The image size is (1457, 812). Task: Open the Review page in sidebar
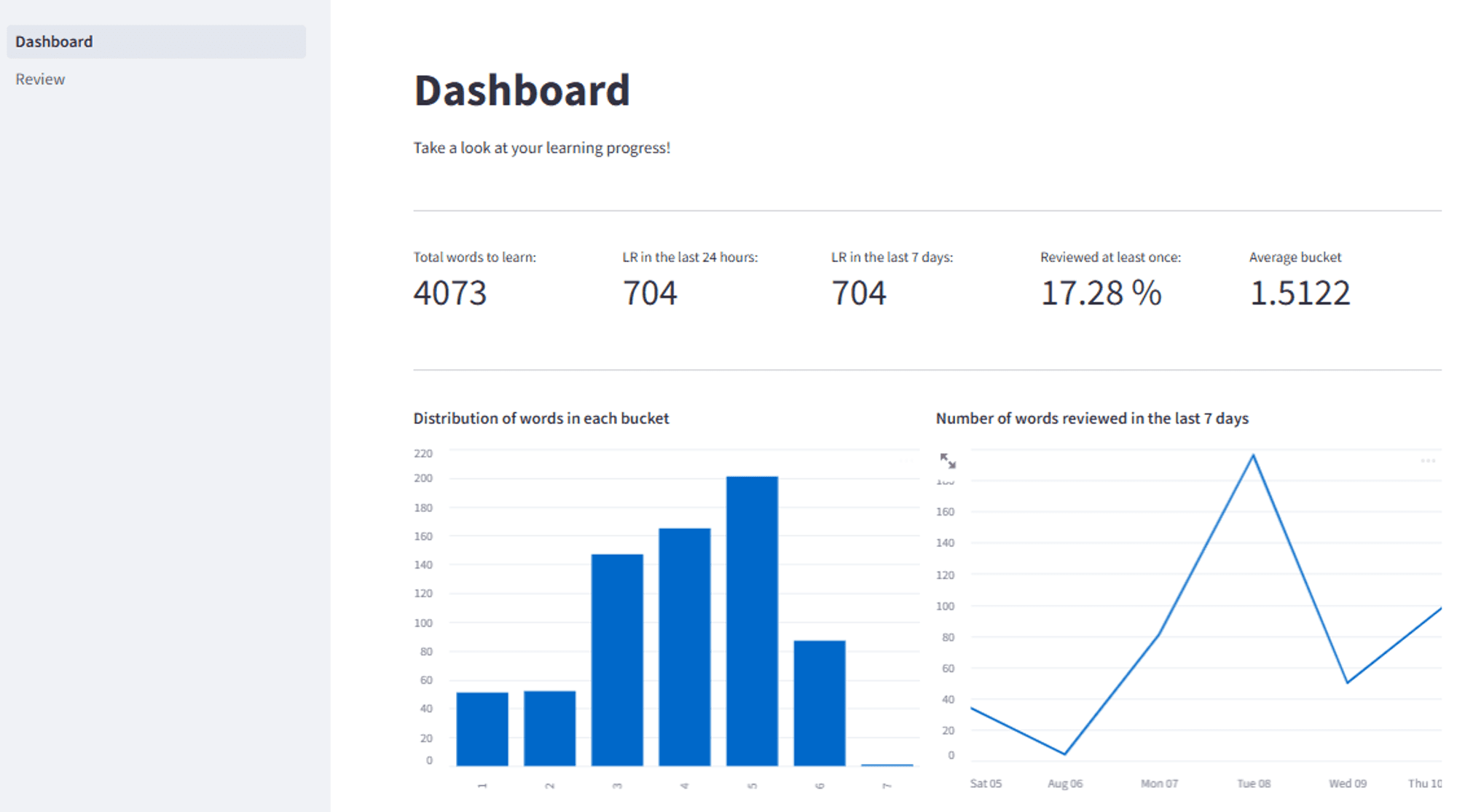[40, 79]
